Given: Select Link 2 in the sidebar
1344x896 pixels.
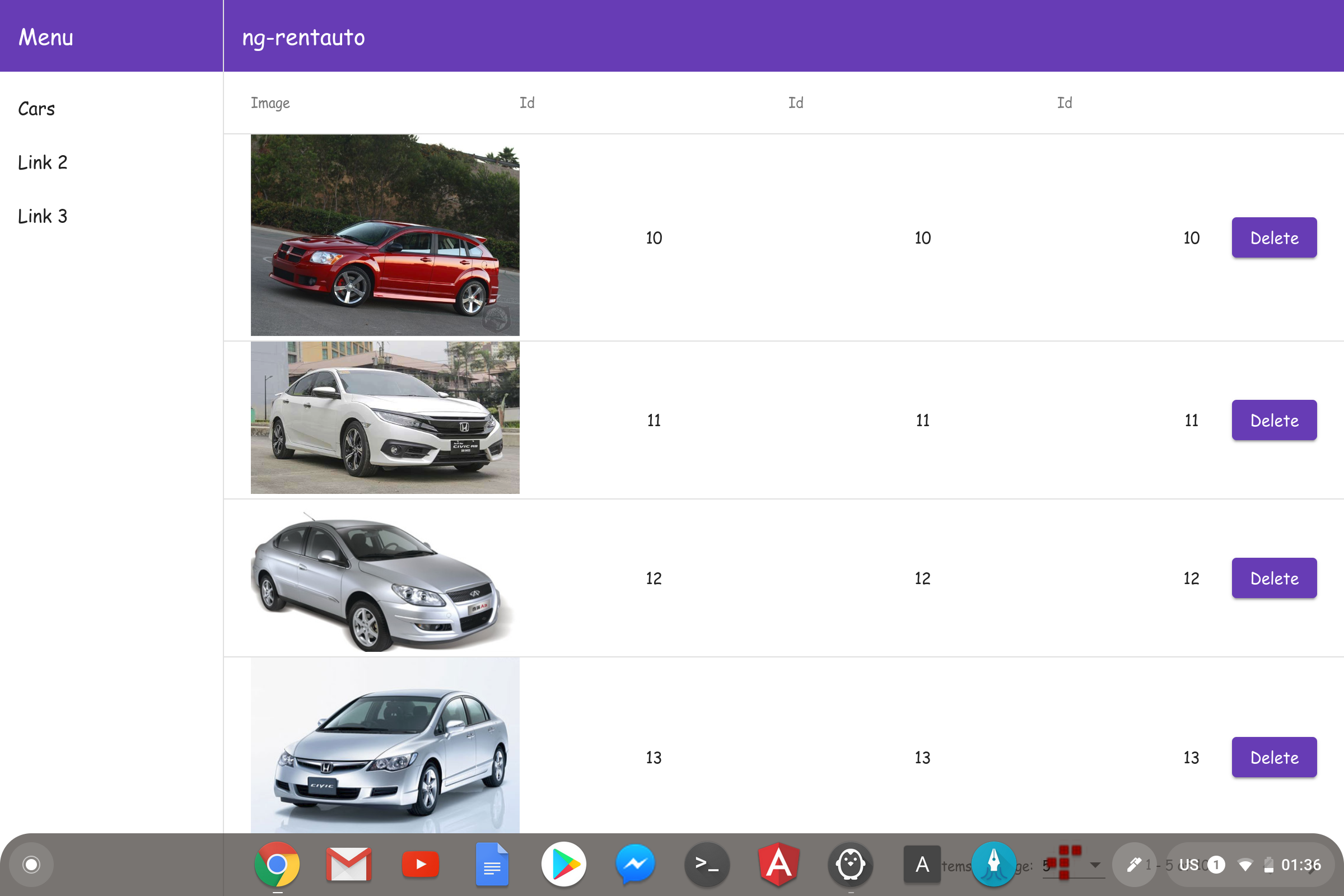Looking at the screenshot, I should coord(43,162).
